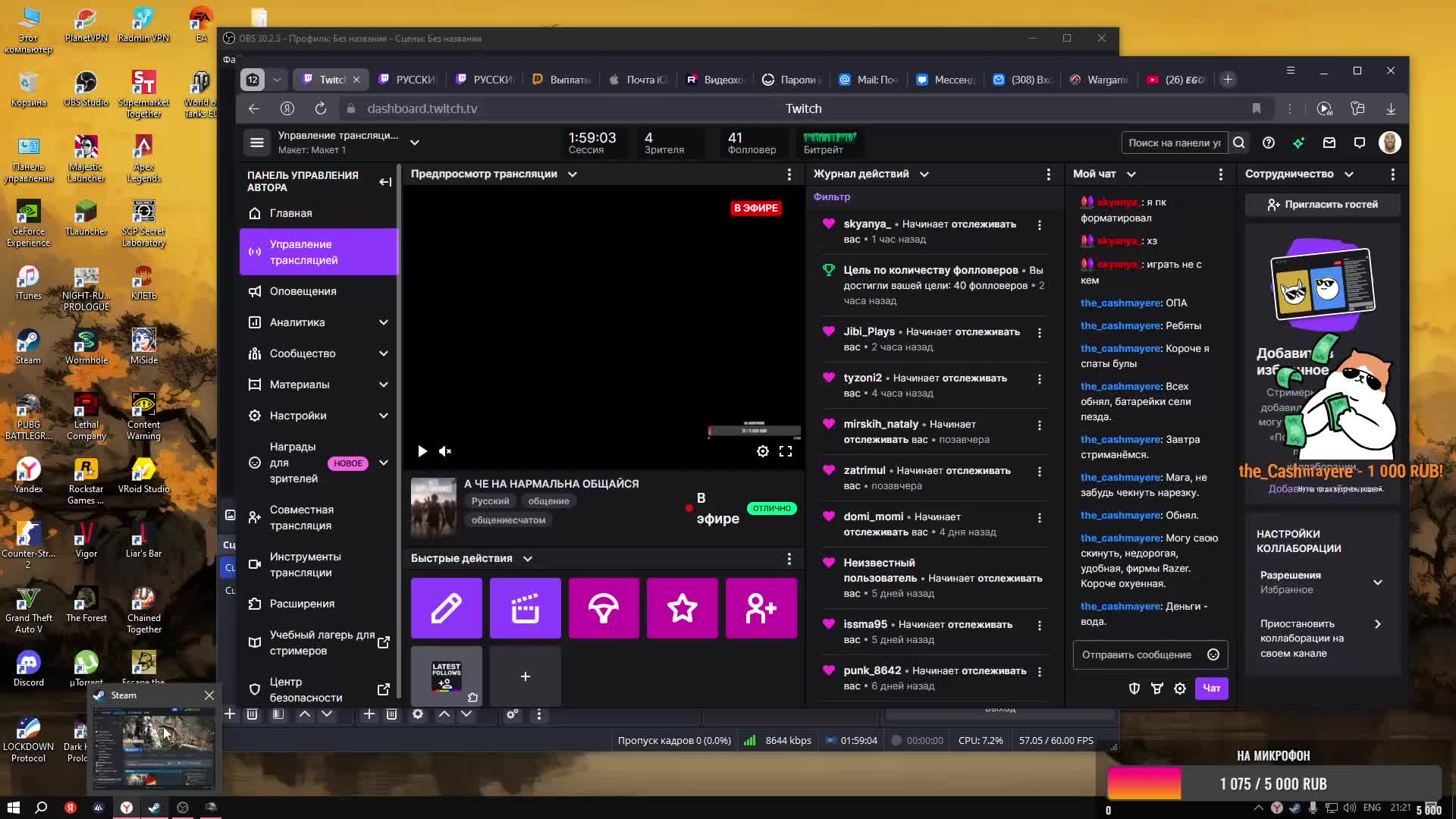
Task: Play the stream preview video
Action: click(422, 451)
